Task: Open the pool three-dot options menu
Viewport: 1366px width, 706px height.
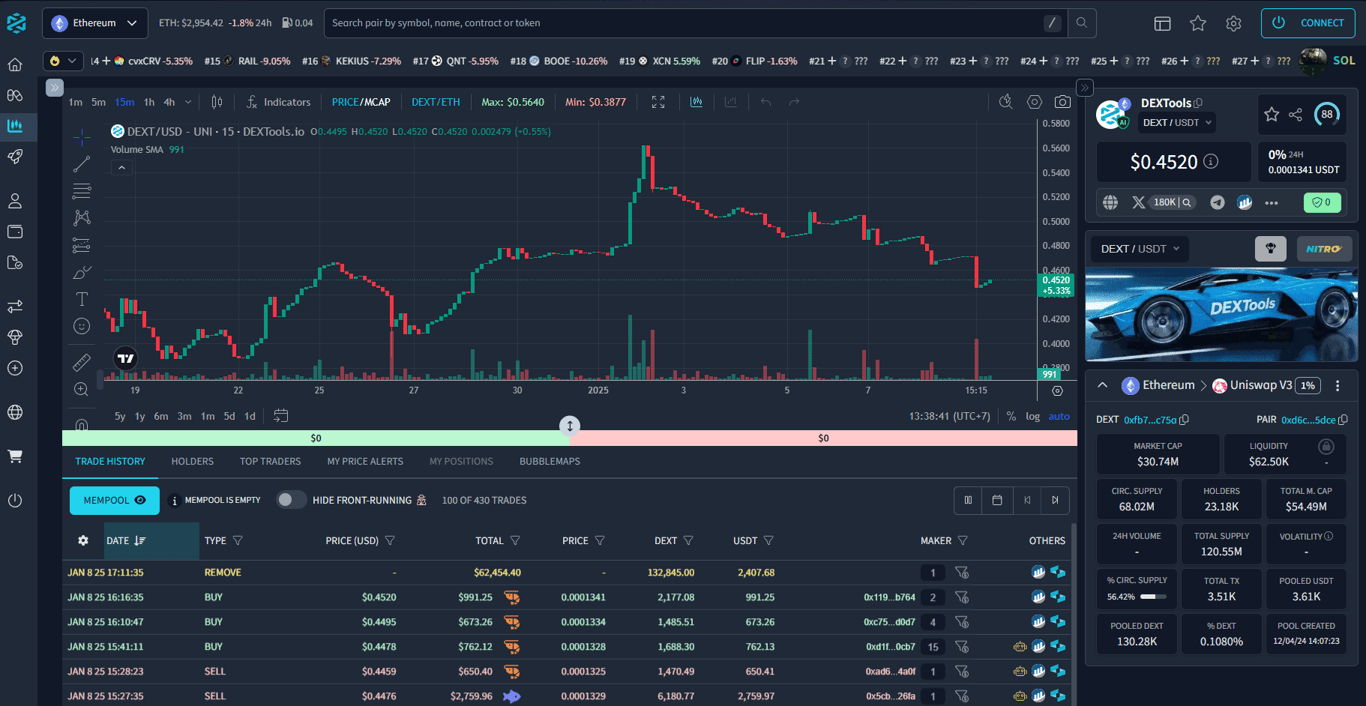Action: coord(1337,385)
